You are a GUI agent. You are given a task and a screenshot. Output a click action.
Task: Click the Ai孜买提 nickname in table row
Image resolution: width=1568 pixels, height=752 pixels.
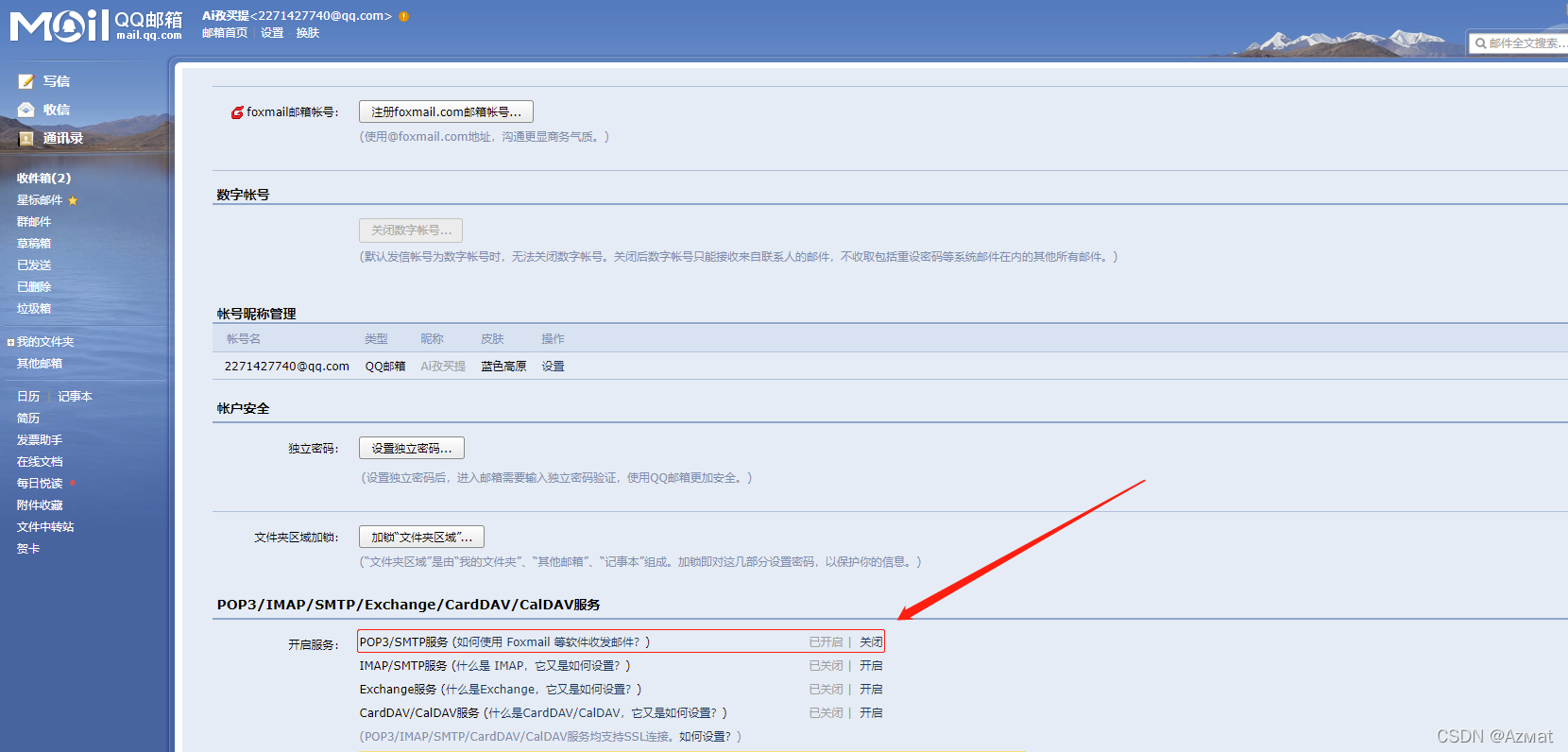pyautogui.click(x=443, y=367)
